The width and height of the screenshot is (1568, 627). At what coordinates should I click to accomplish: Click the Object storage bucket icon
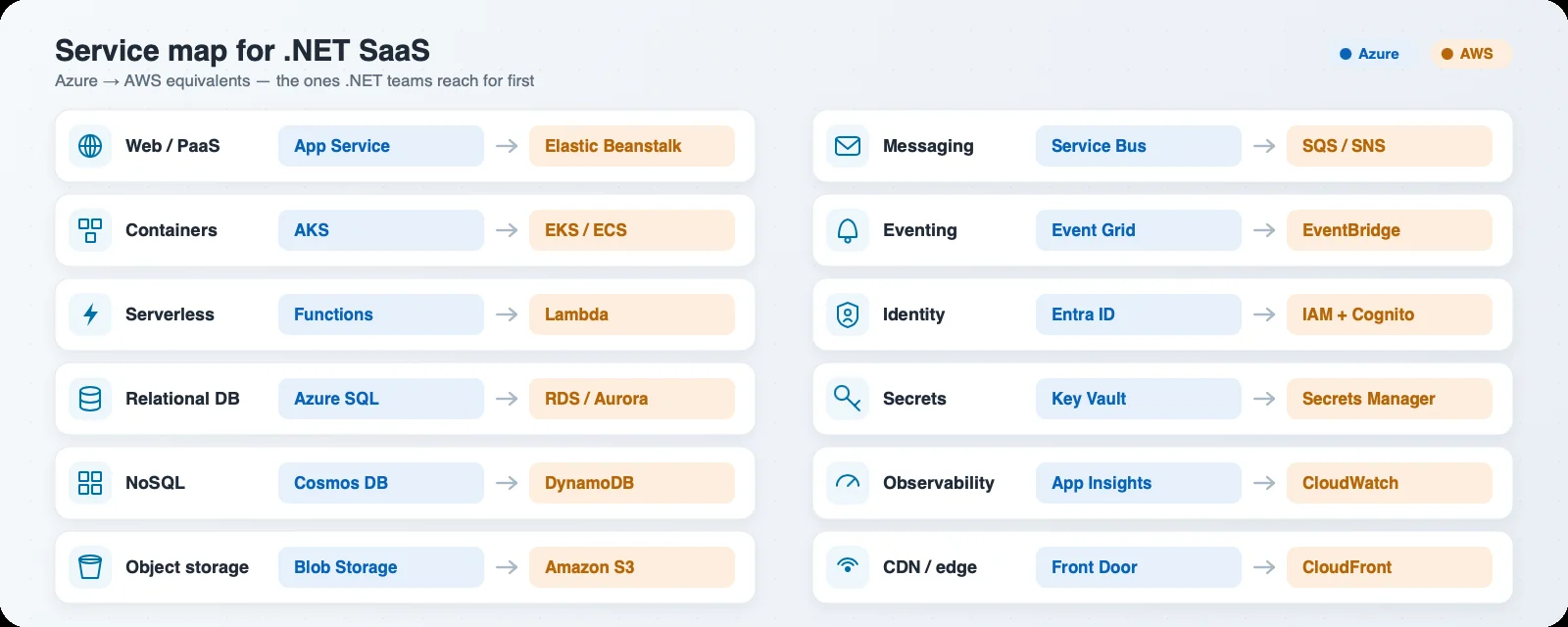(x=90, y=567)
